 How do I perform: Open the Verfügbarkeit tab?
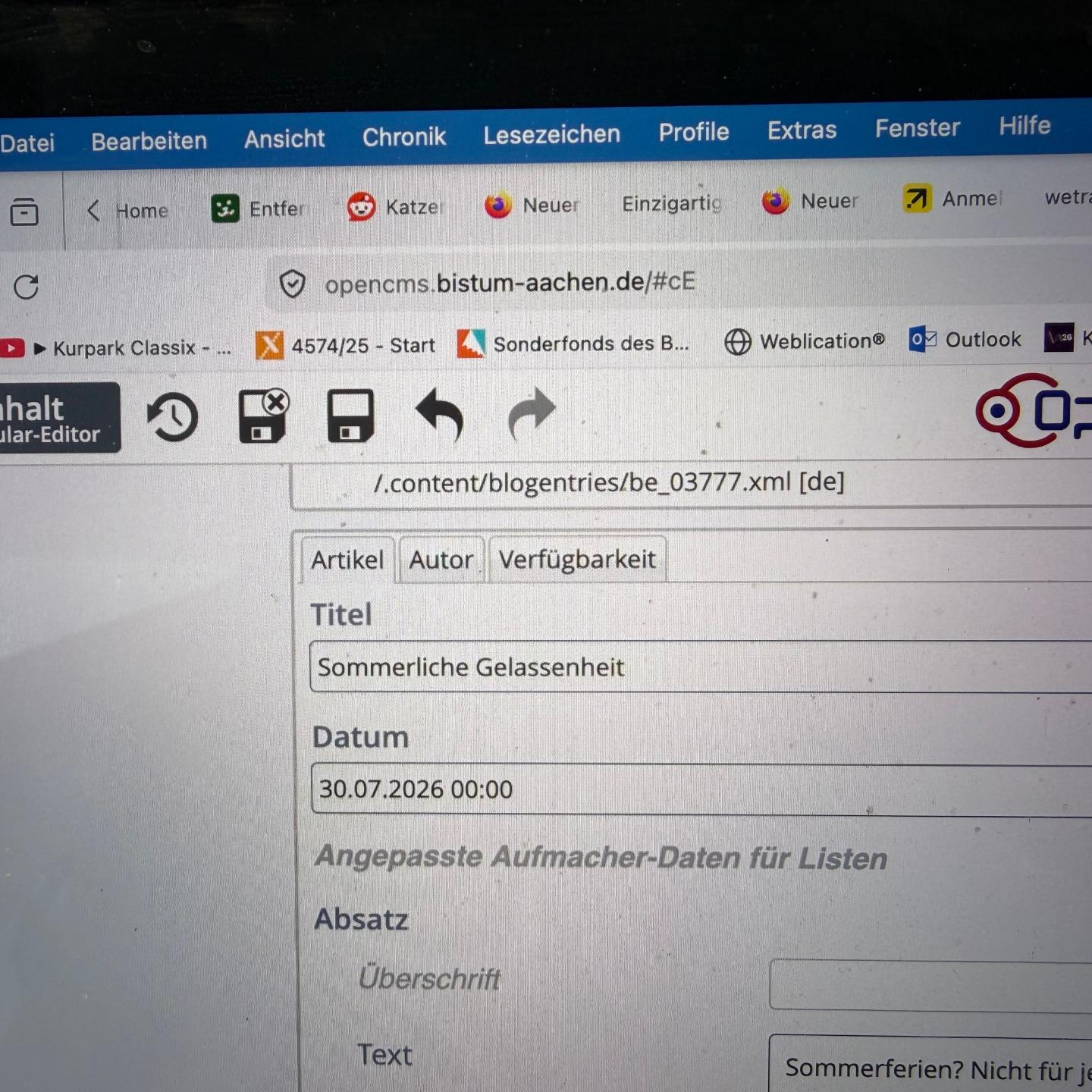pyautogui.click(x=577, y=559)
